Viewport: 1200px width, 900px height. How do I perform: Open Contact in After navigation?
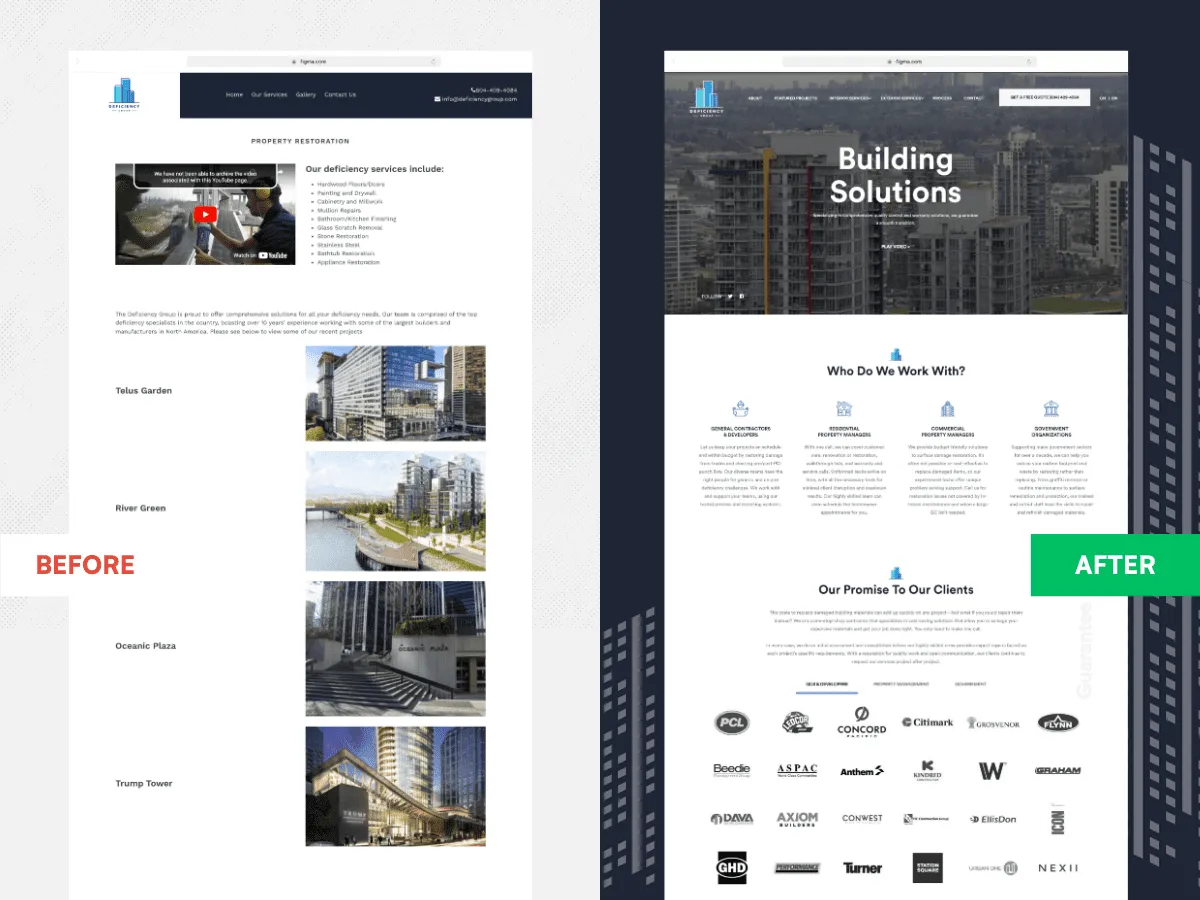[974, 98]
